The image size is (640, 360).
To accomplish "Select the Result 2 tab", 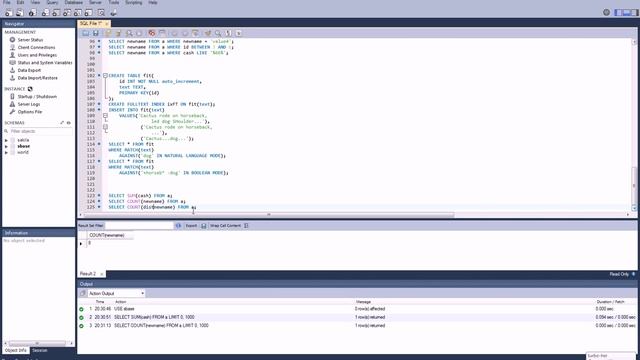I will [x=88, y=274].
